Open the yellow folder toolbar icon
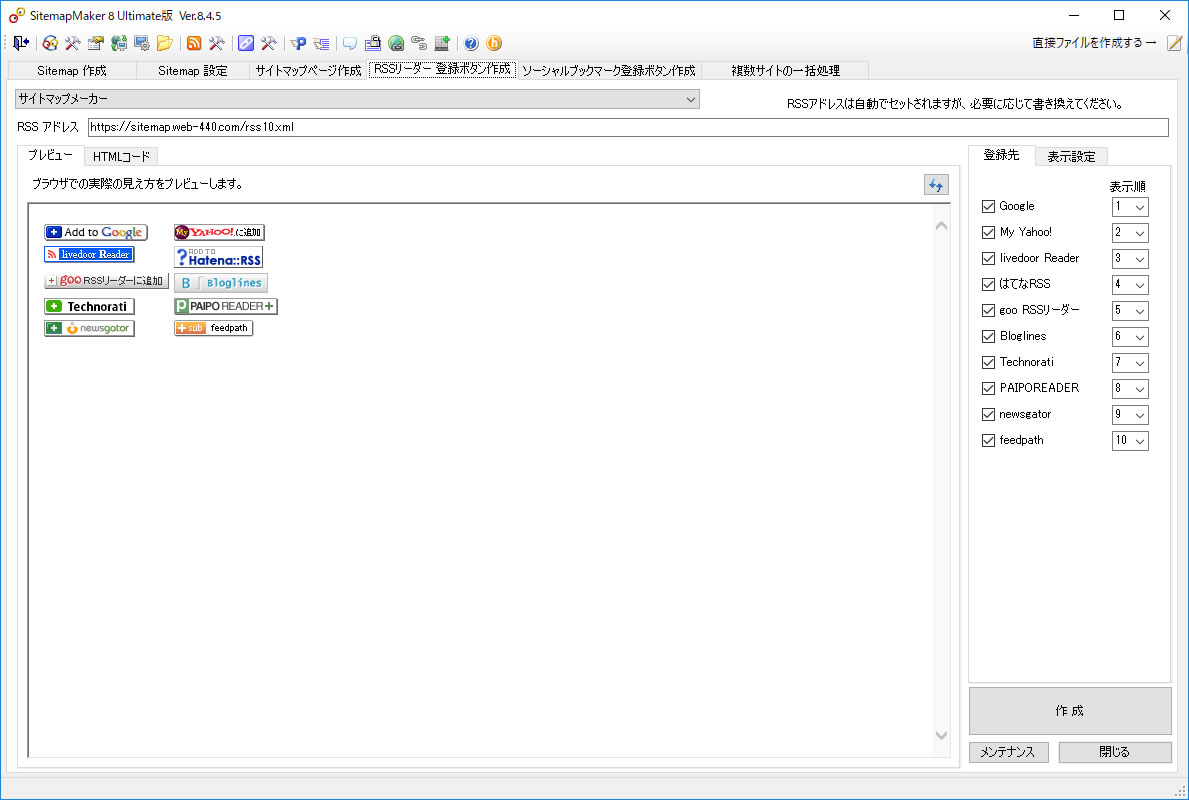Screen dimensions: 1189x800 coord(165,43)
